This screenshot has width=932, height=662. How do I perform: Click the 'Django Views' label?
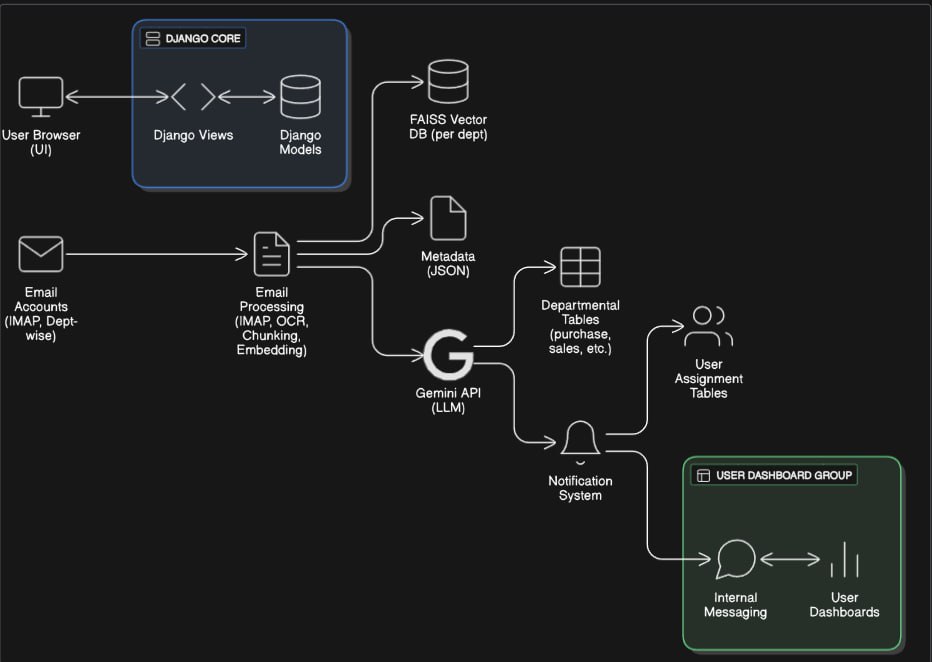click(x=193, y=135)
